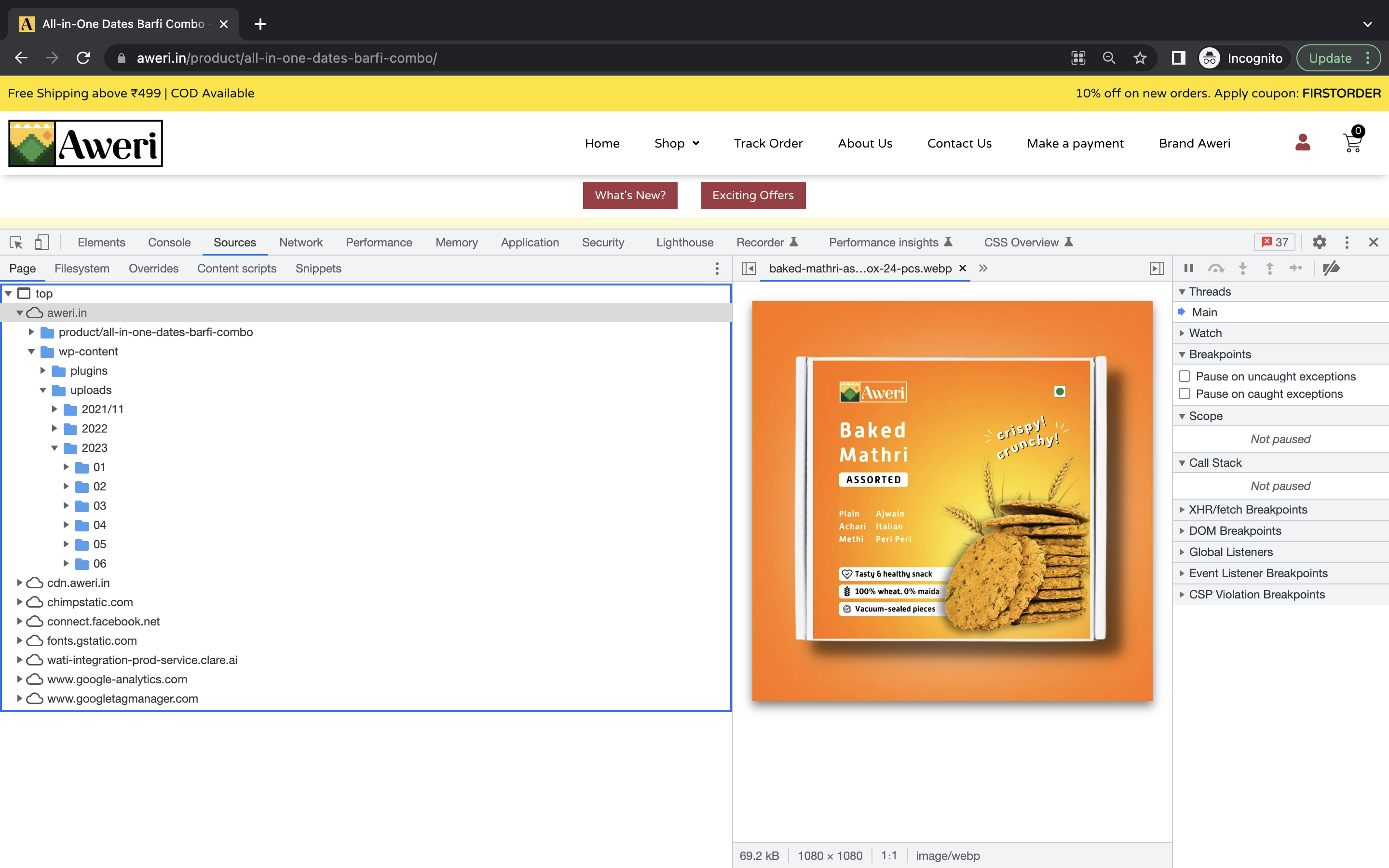Open DevTools customize three-dot menu
Viewport: 1389px width, 868px height.
[x=1347, y=242]
